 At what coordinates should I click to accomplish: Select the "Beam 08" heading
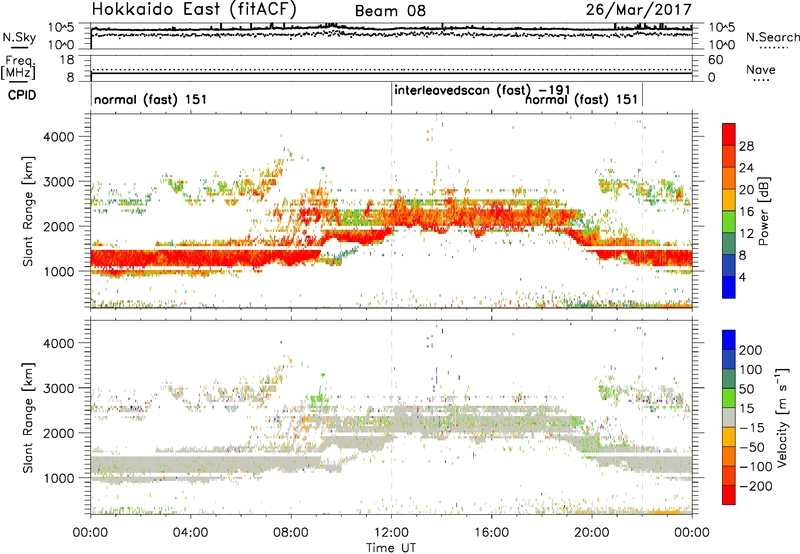tap(390, 11)
